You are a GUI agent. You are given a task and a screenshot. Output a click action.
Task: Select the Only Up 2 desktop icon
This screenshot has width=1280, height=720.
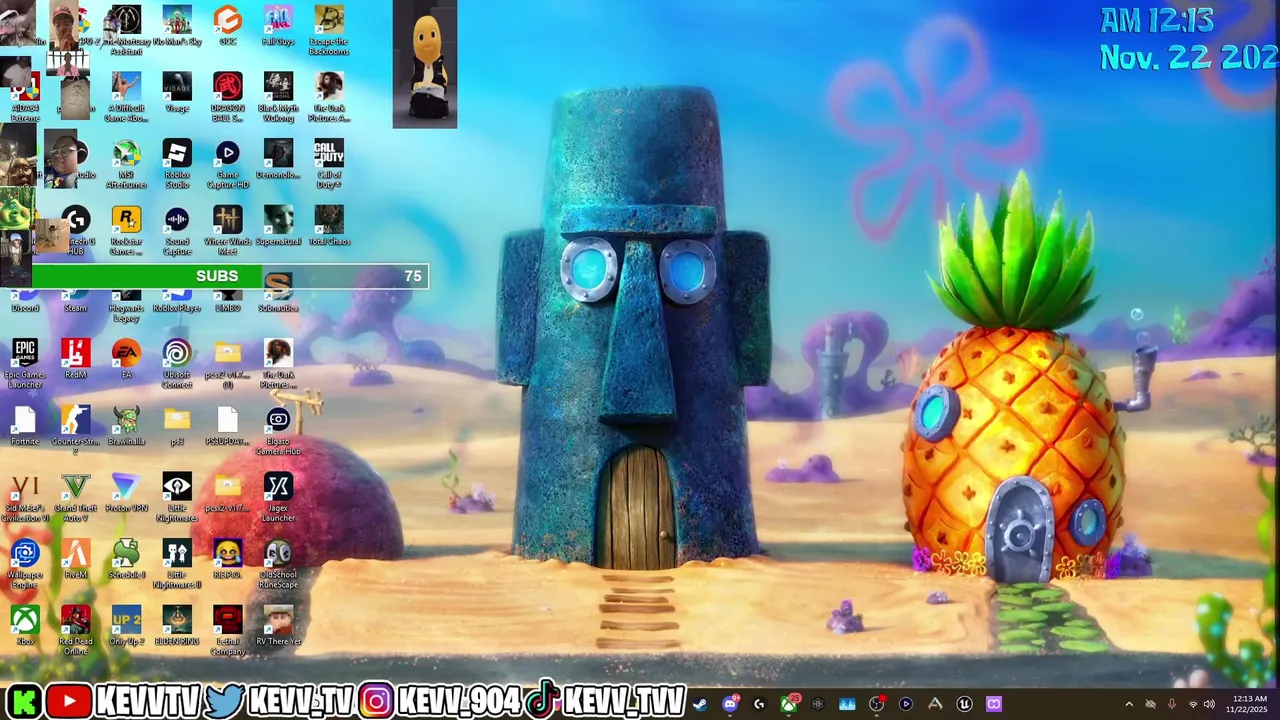pos(126,626)
